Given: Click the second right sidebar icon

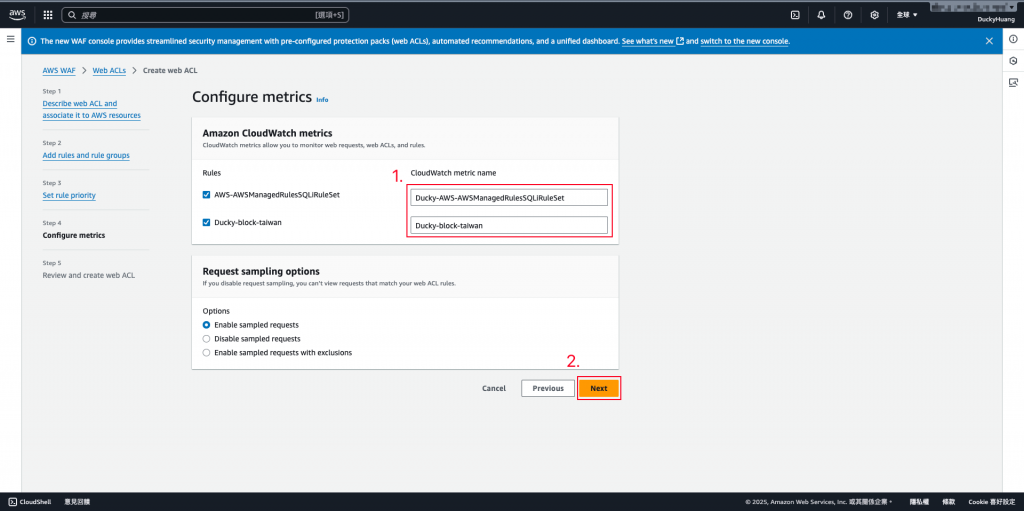Looking at the screenshot, I should tap(1013, 61).
